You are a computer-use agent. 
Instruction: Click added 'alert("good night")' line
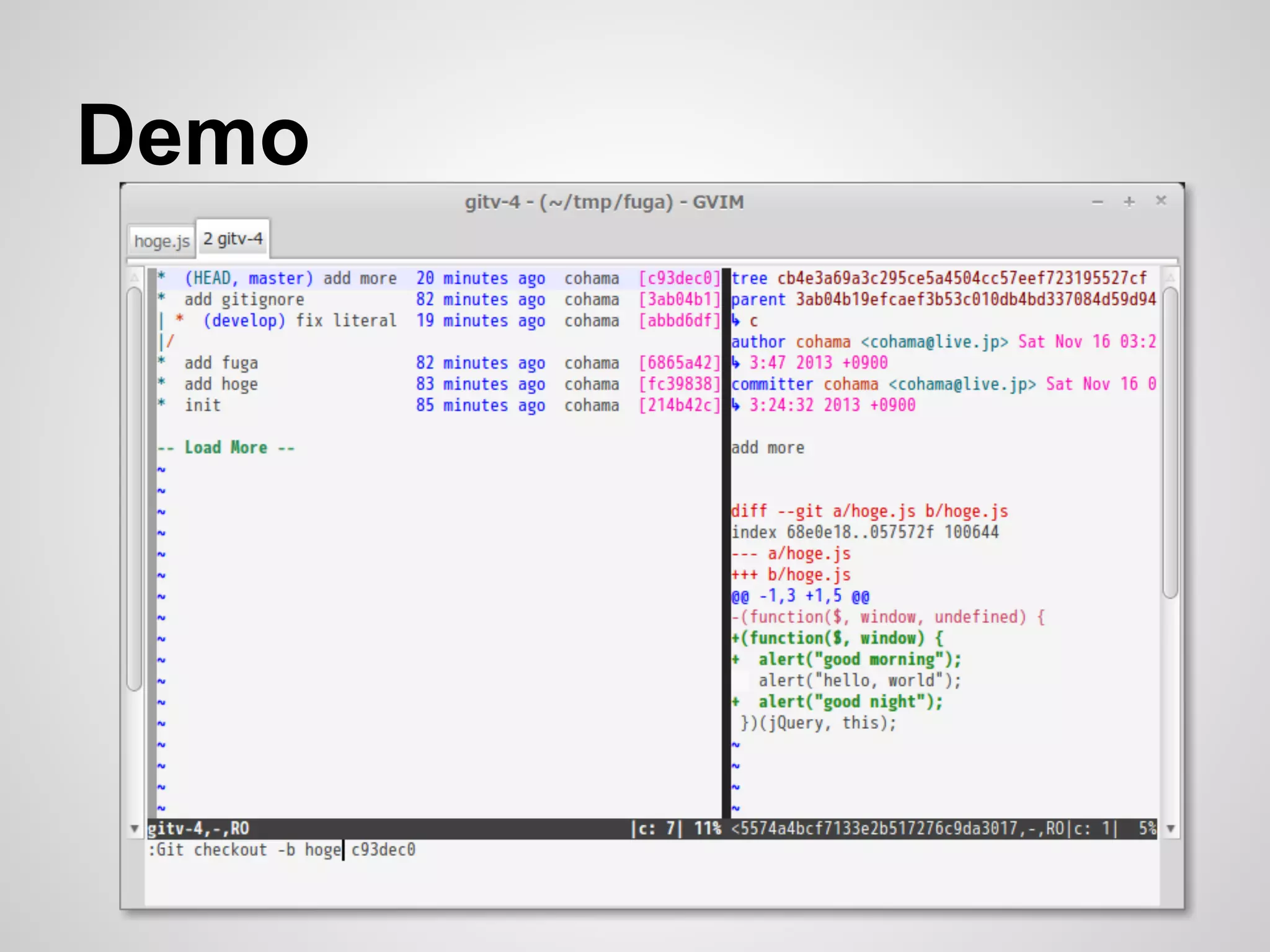837,702
